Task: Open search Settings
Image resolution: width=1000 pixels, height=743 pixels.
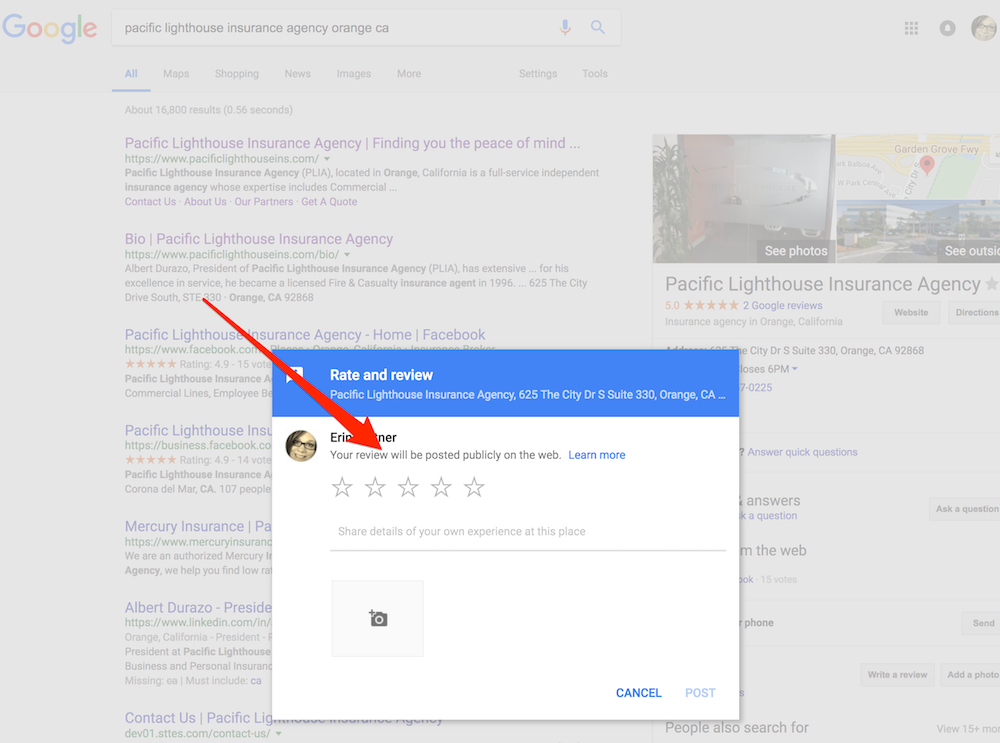Action: [x=538, y=74]
